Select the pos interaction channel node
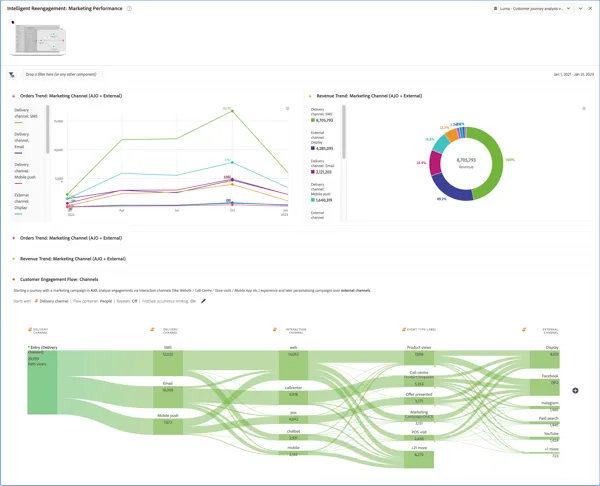Image resolution: width=600 pixels, height=486 pixels. pyautogui.click(x=293, y=419)
